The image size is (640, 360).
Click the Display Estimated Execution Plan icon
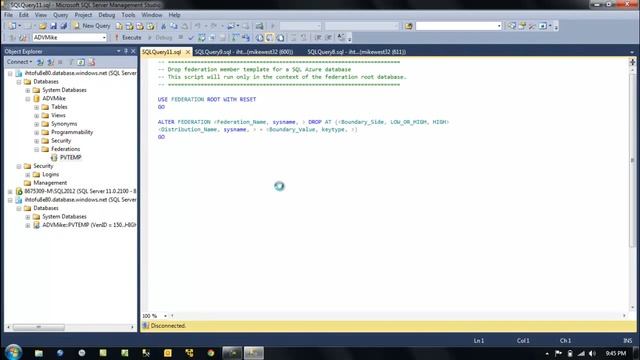tap(202, 38)
